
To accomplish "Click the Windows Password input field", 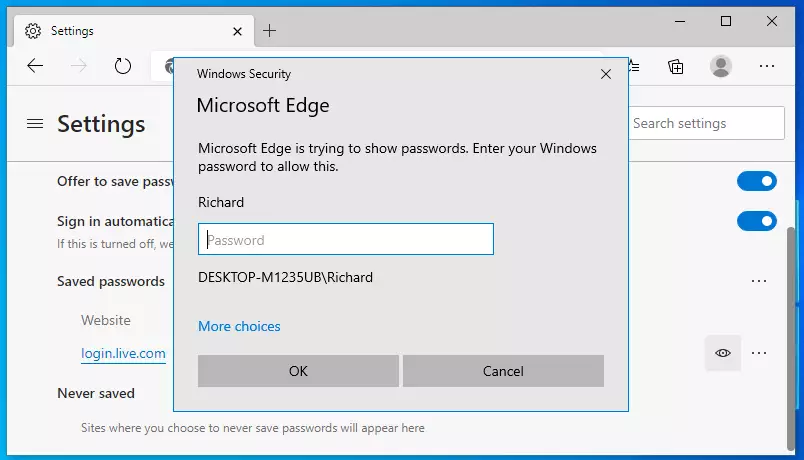I will point(346,239).
